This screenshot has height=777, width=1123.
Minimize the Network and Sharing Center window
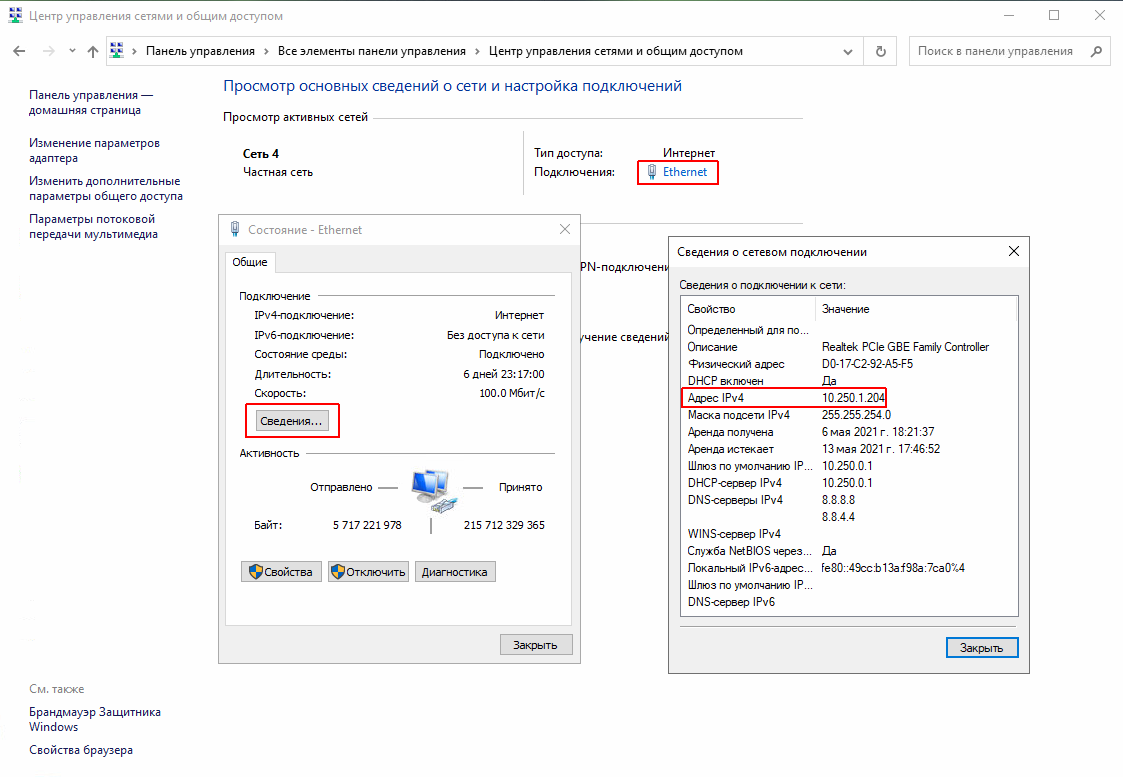tap(1009, 15)
